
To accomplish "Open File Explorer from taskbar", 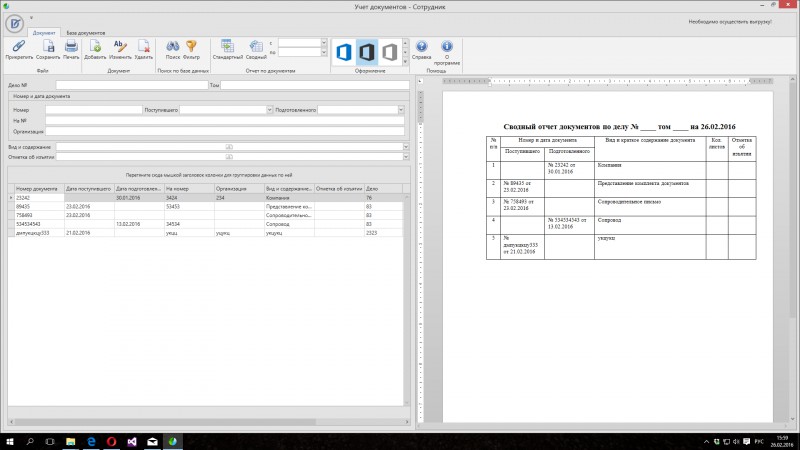I will [70, 441].
